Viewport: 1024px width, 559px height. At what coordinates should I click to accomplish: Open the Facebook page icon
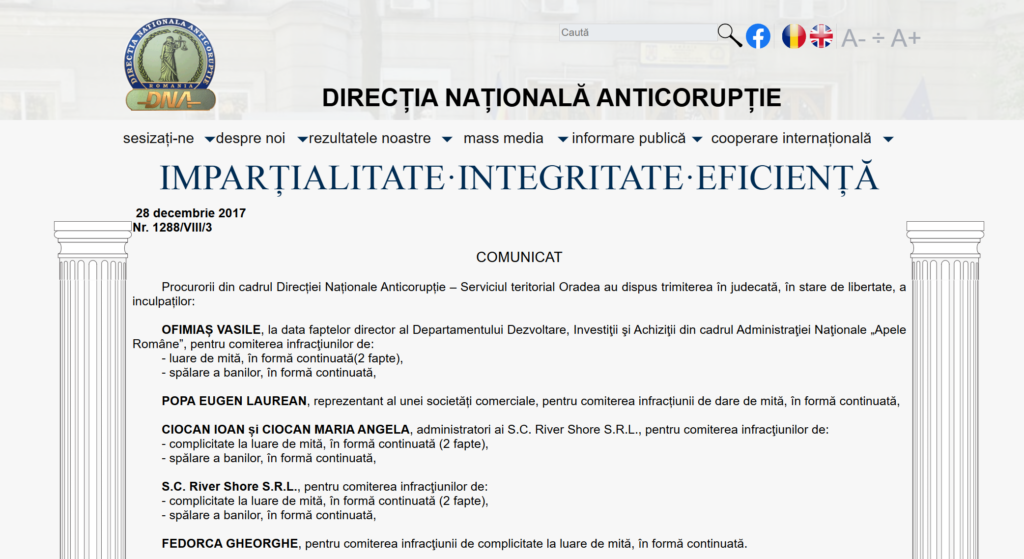pyautogui.click(x=758, y=36)
